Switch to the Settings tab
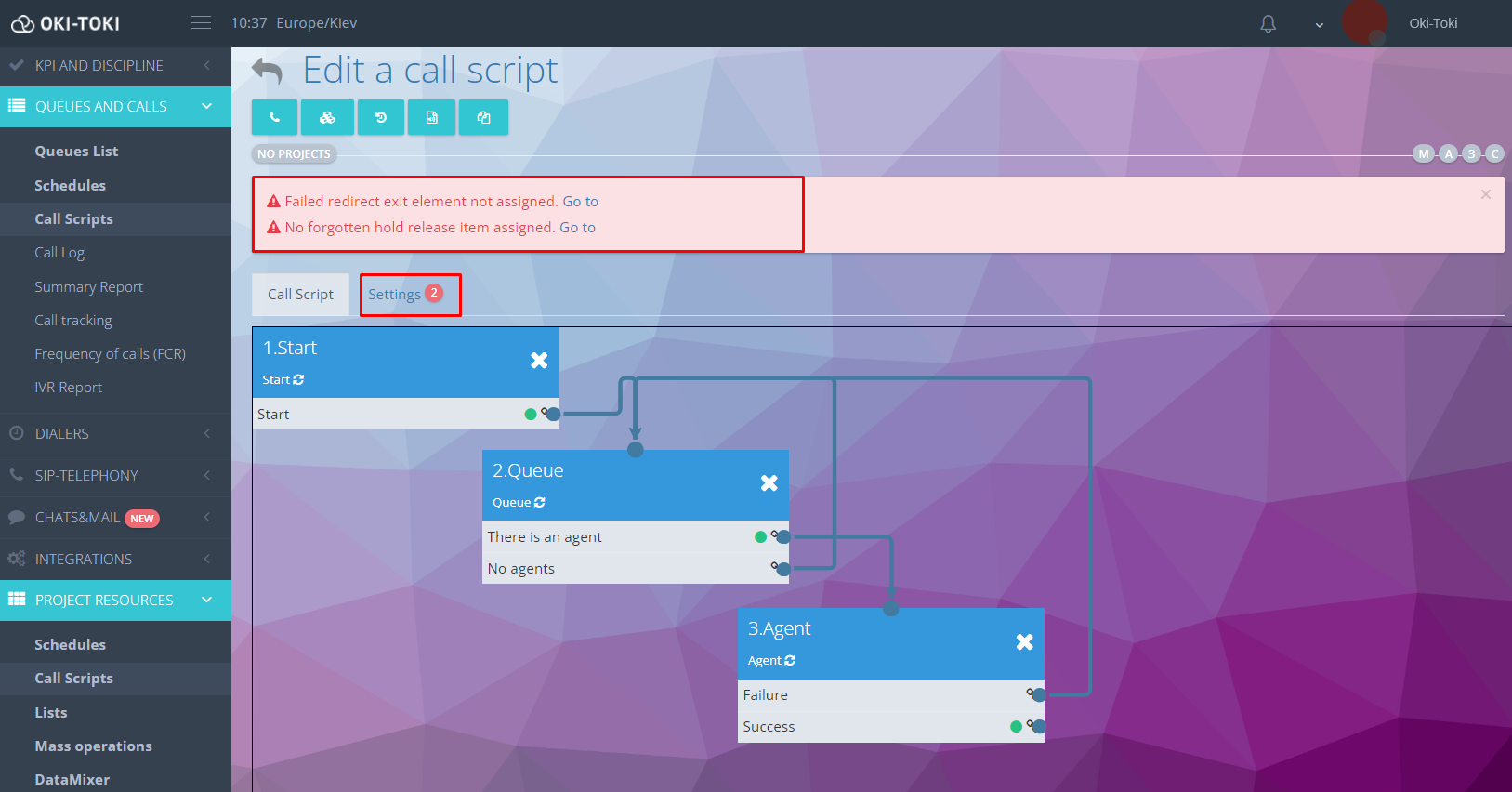Viewport: 1512px width, 792px height. [x=395, y=295]
